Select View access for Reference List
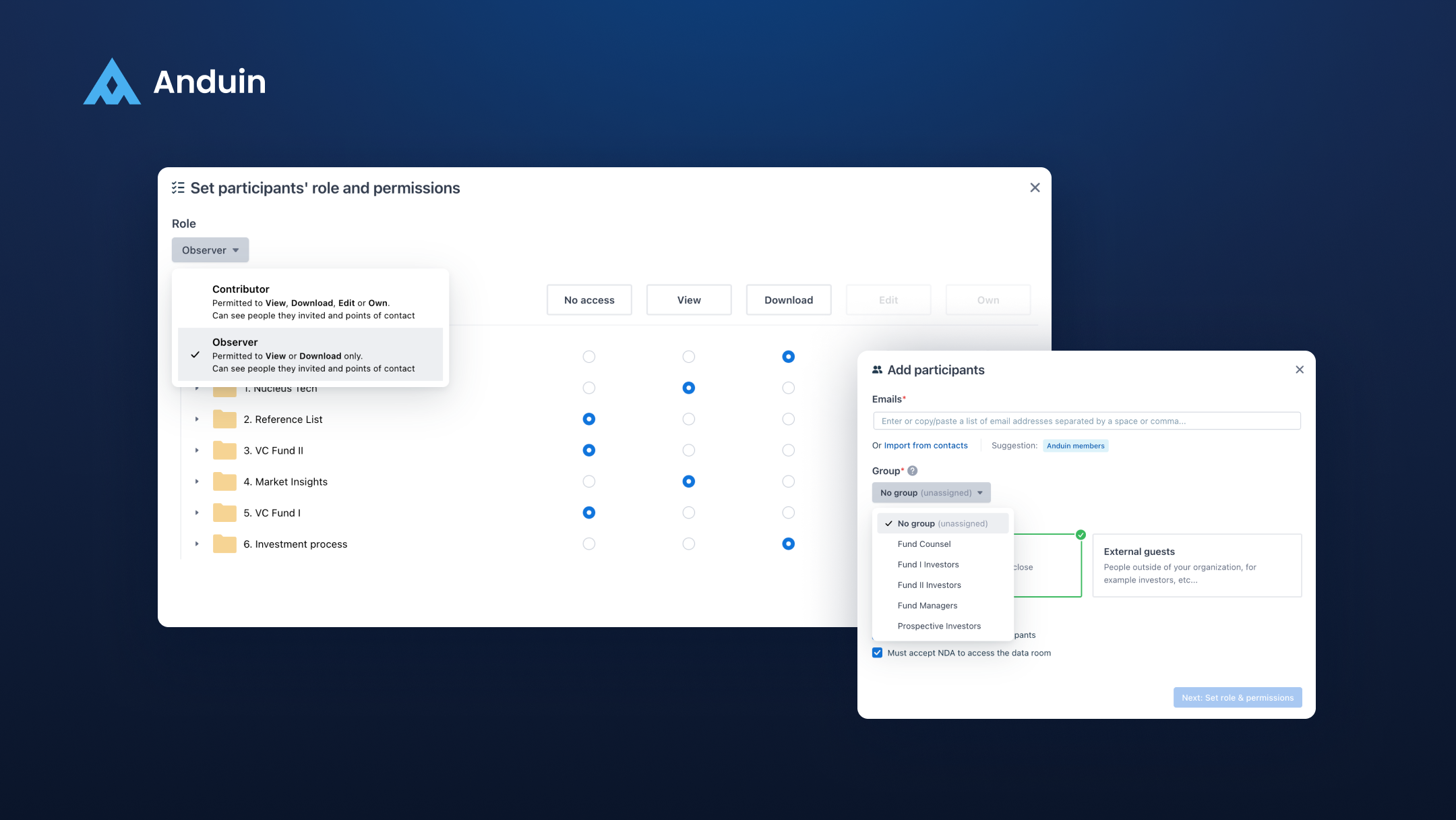Screen dimensions: 1456x820 [688, 419]
